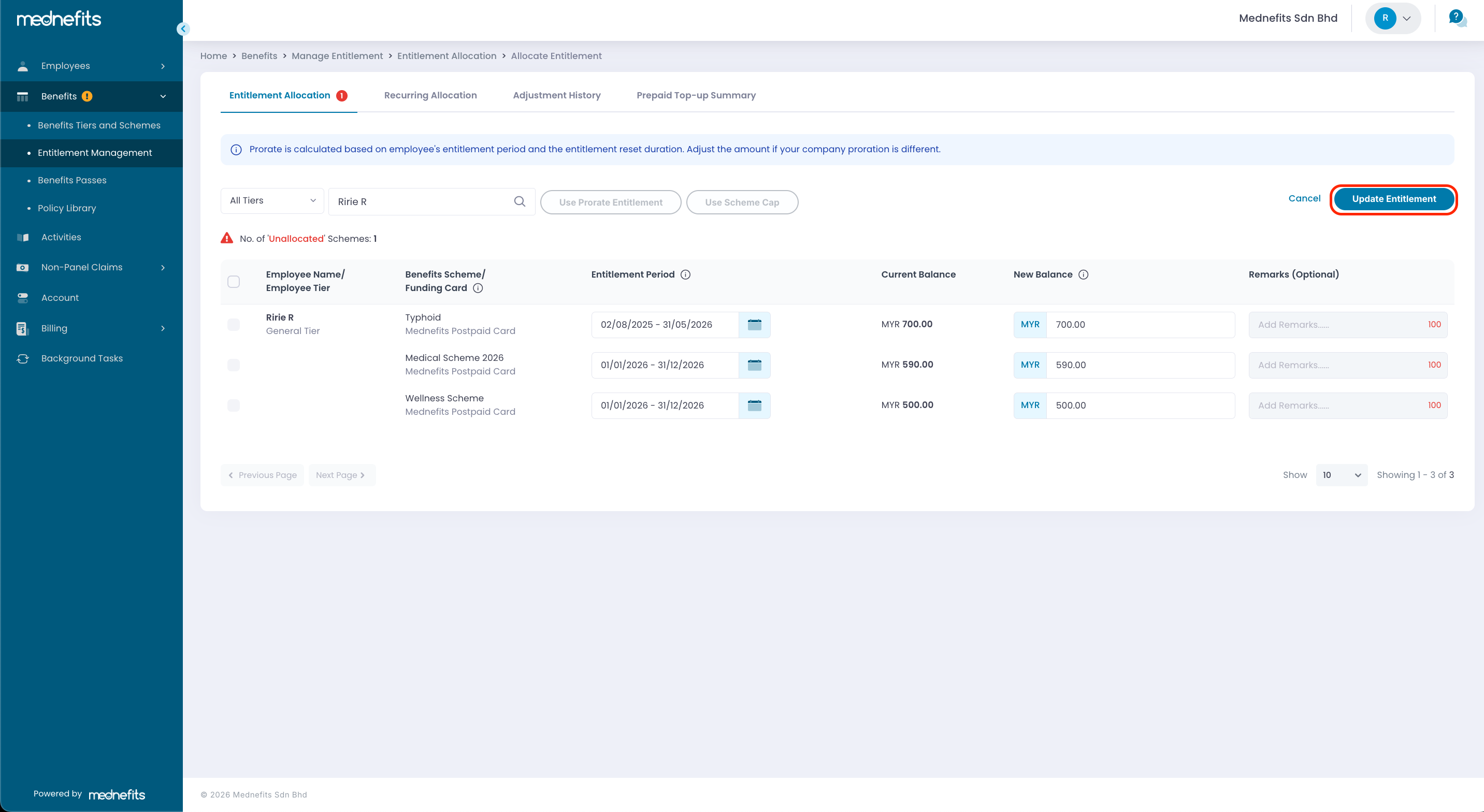Click info icon beside Entitlement Period header

[x=685, y=274]
